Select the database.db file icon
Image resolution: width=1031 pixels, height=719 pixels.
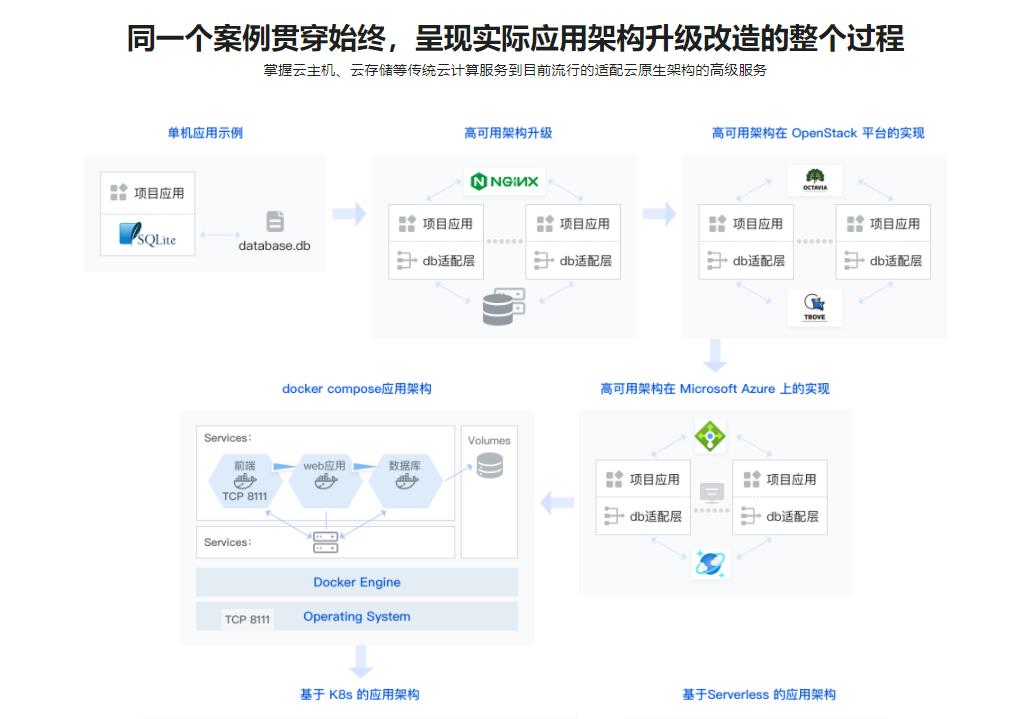(x=274, y=222)
